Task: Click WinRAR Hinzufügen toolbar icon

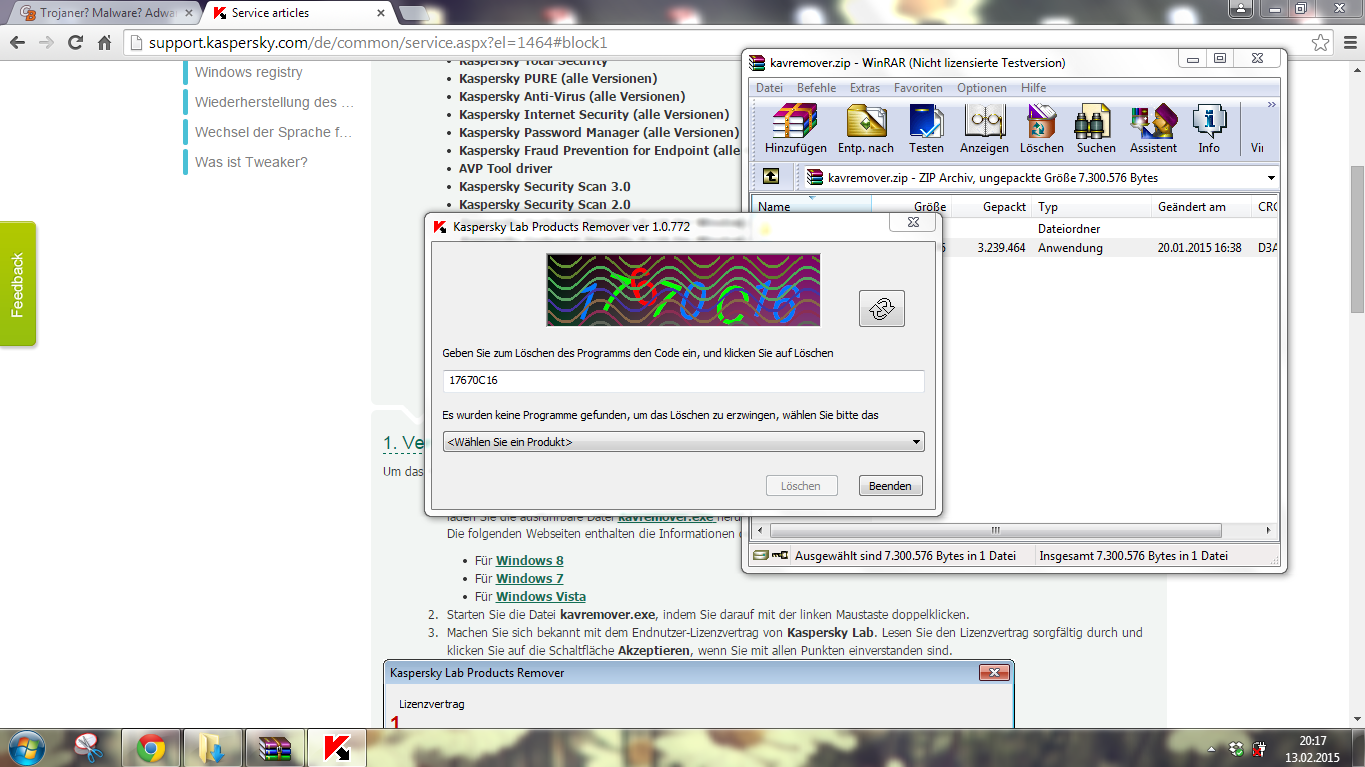Action: click(x=795, y=128)
